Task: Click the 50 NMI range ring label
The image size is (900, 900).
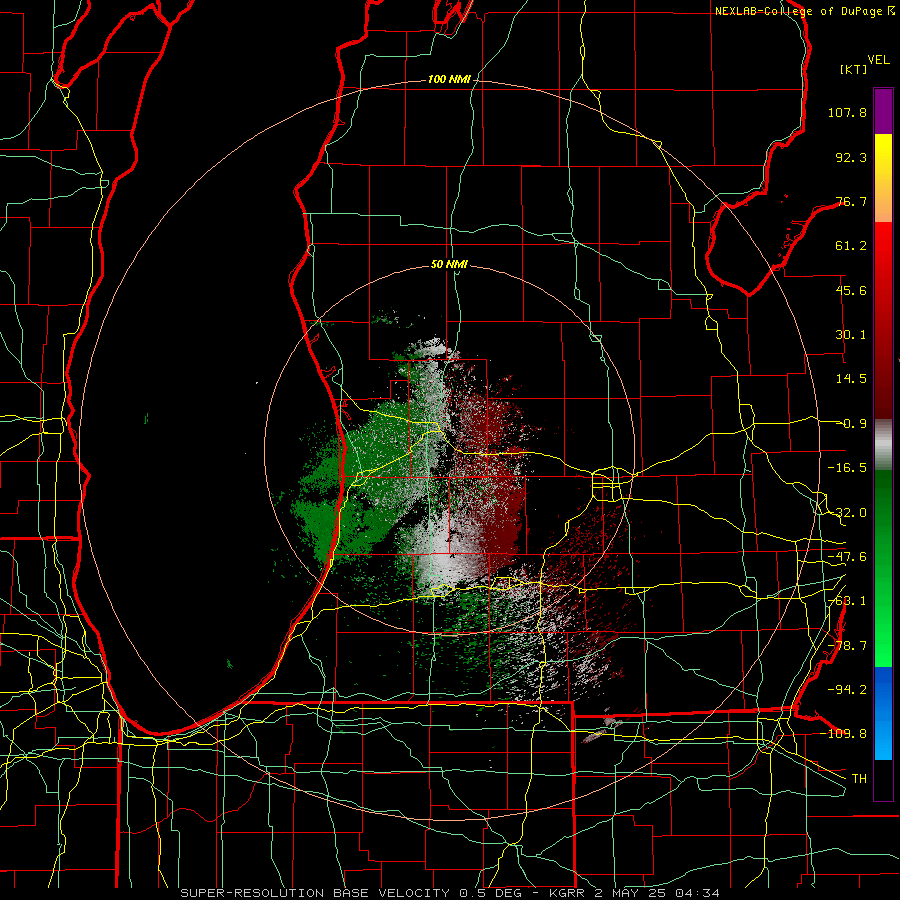Action: click(x=449, y=265)
